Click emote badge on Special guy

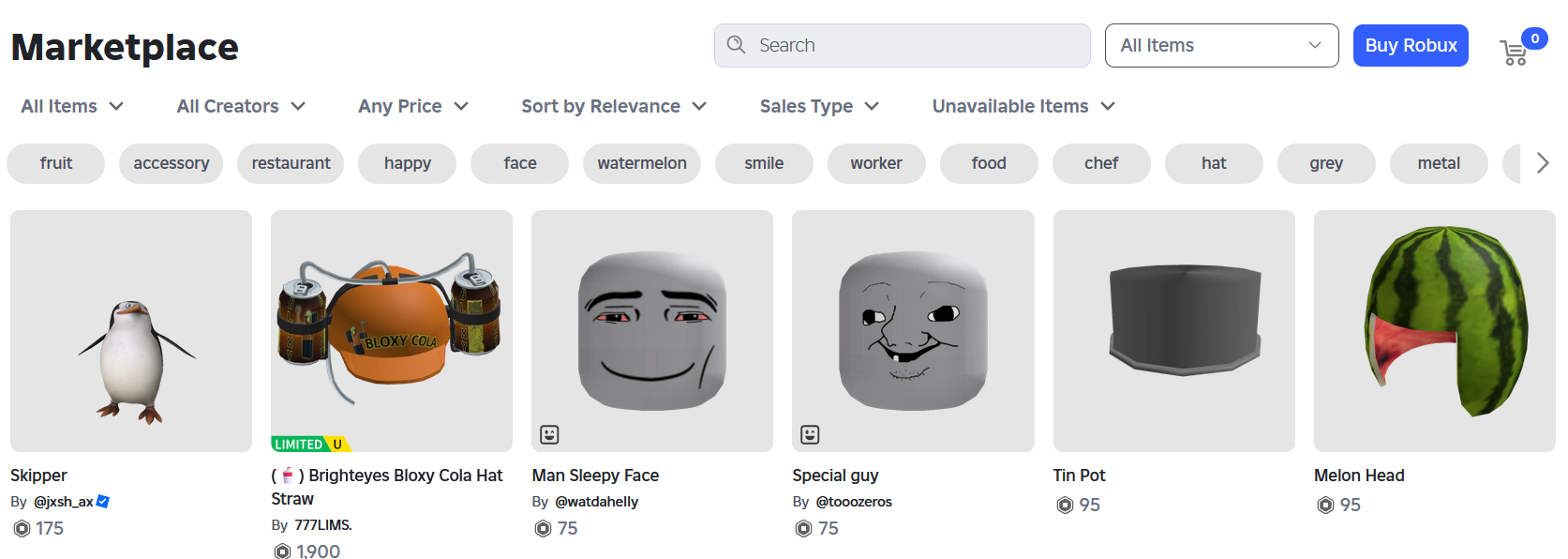click(810, 434)
